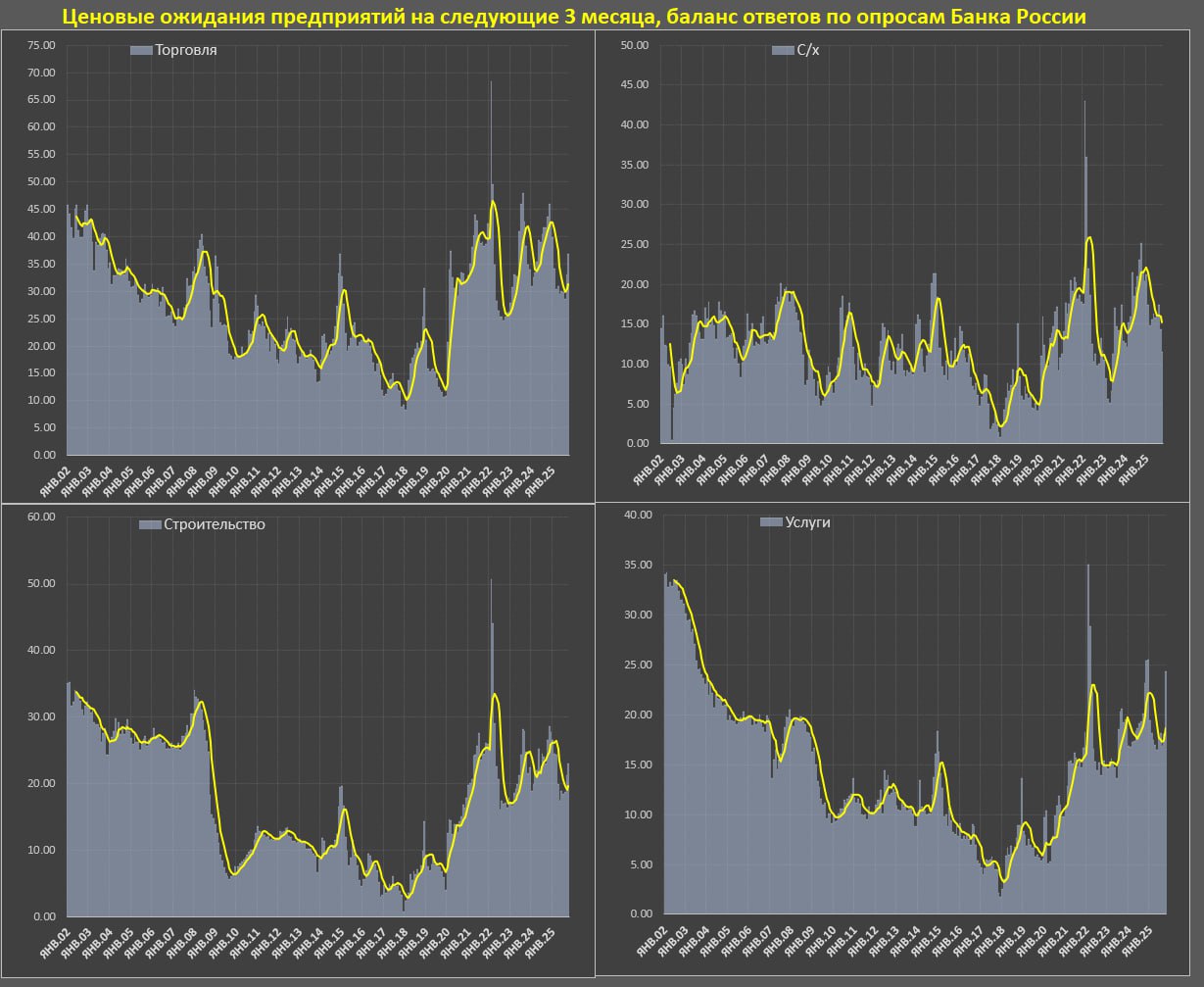This screenshot has width=1204, height=987.
Task: Click the С/х legend color swatch
Action: [x=782, y=50]
